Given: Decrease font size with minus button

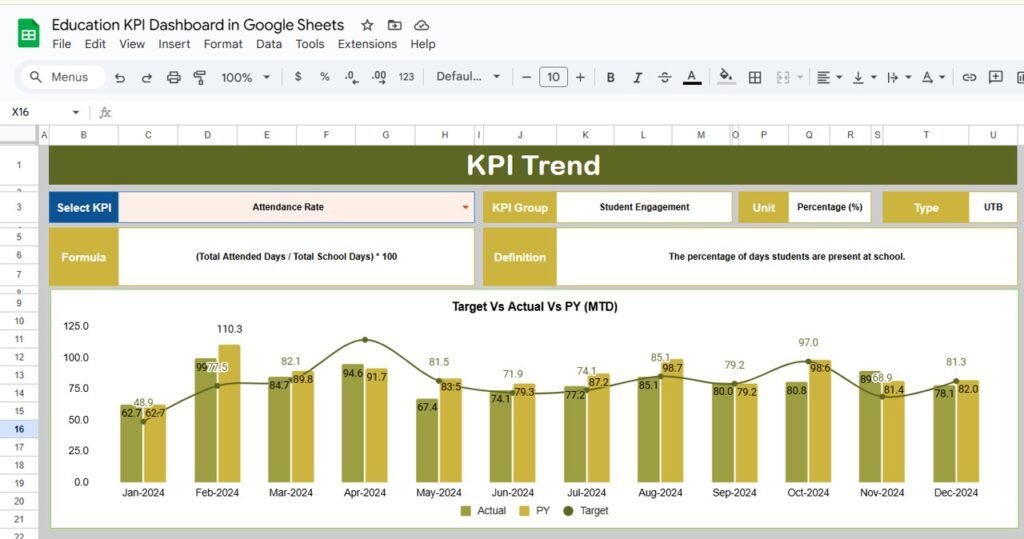Looking at the screenshot, I should [526, 77].
